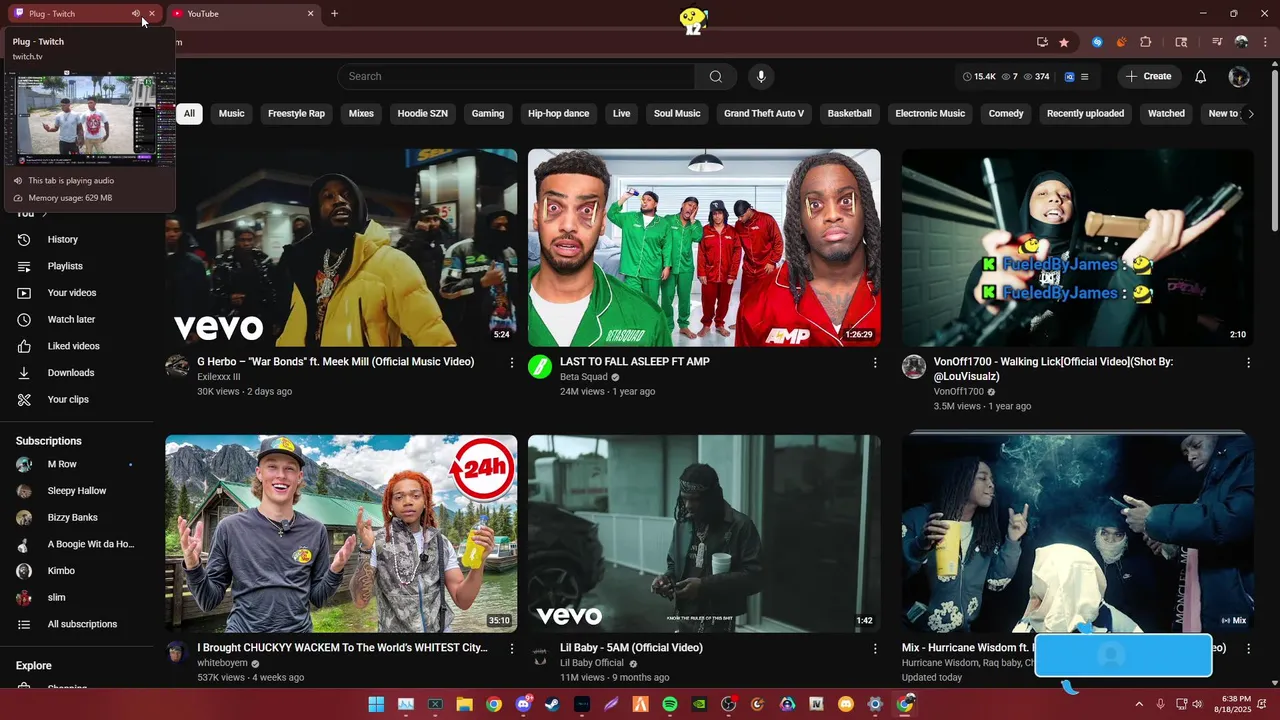Click the YouTube search input field
Viewport: 1280px width, 720px height.
point(516,76)
